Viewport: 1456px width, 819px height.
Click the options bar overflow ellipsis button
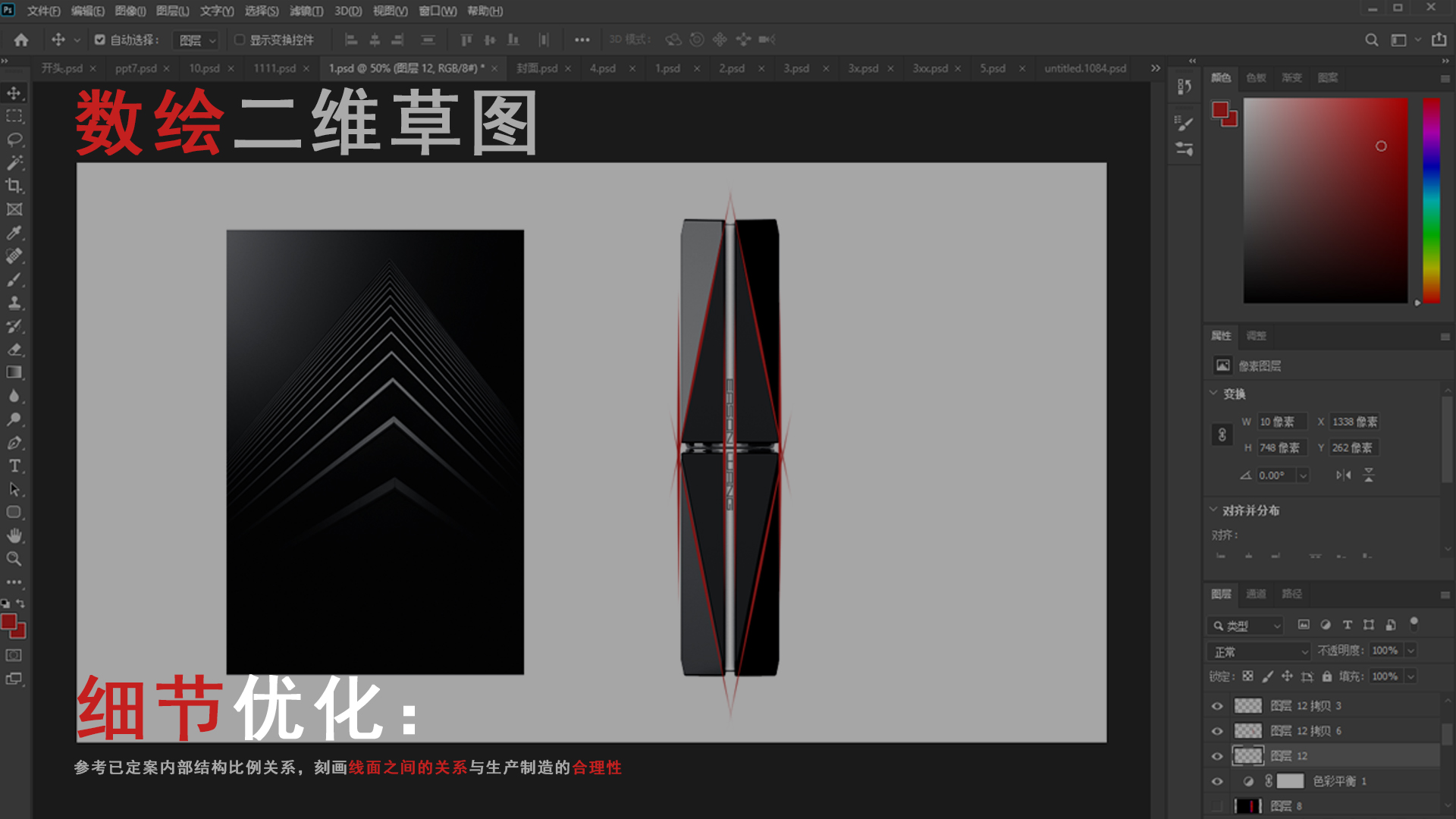[582, 39]
